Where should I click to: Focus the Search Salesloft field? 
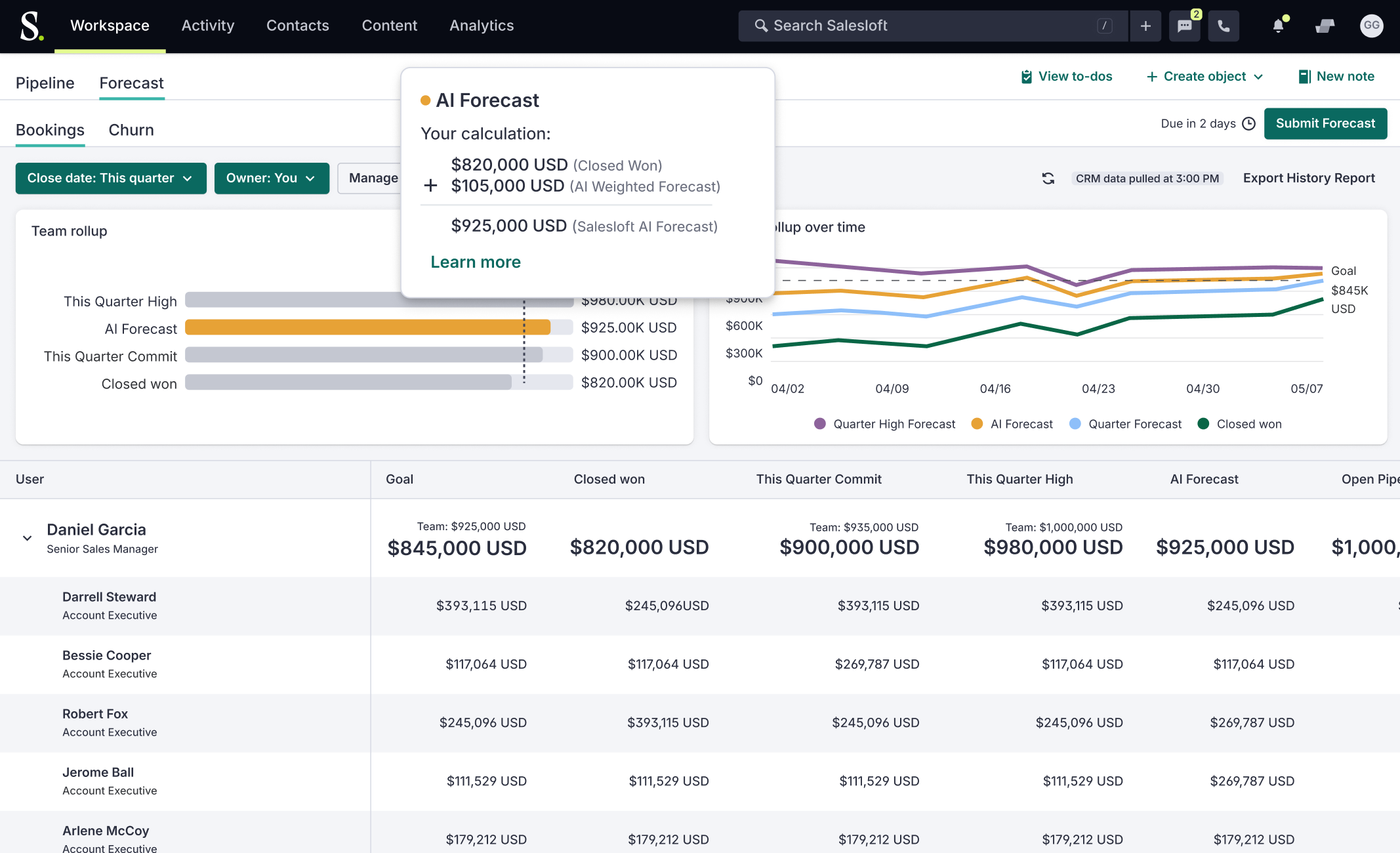click(933, 26)
